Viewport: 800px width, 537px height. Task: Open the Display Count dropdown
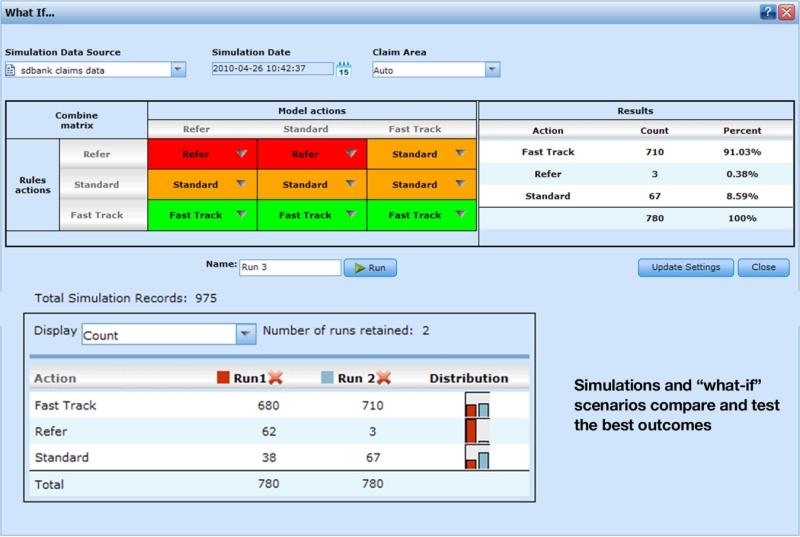point(245,334)
